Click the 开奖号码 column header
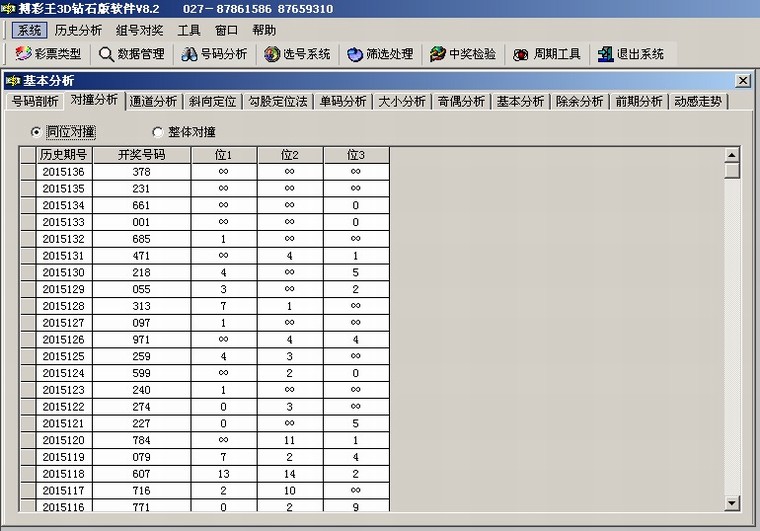Viewport: 760px width, 531px height. 141,155
